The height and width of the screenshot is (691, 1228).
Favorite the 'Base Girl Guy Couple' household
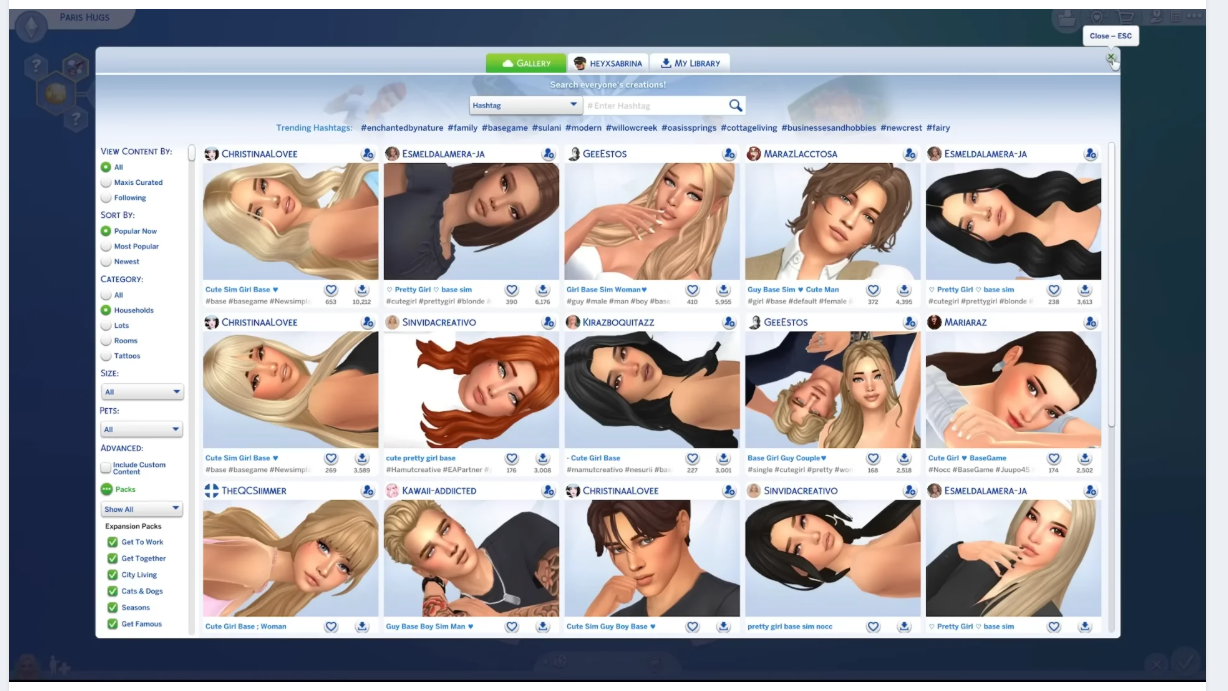click(x=873, y=458)
